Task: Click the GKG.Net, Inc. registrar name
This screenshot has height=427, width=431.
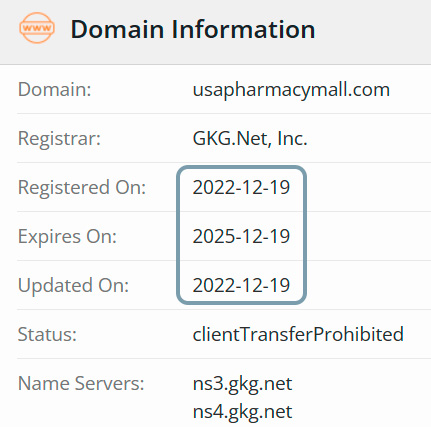Action: click(250, 138)
